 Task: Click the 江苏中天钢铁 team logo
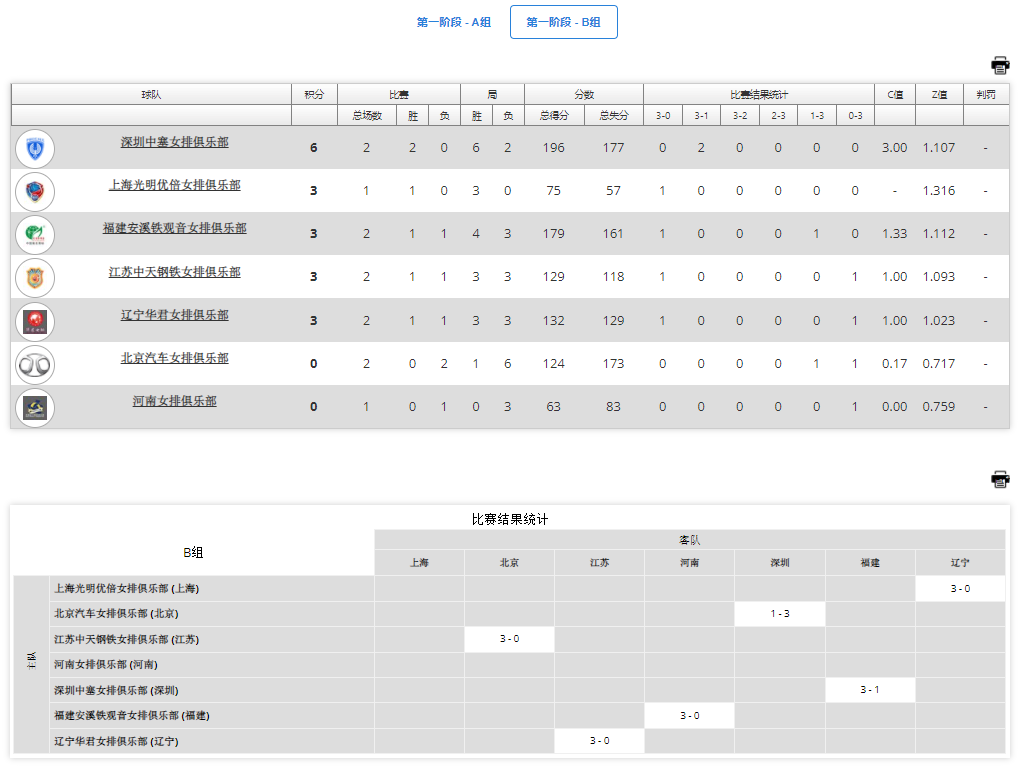click(x=35, y=278)
